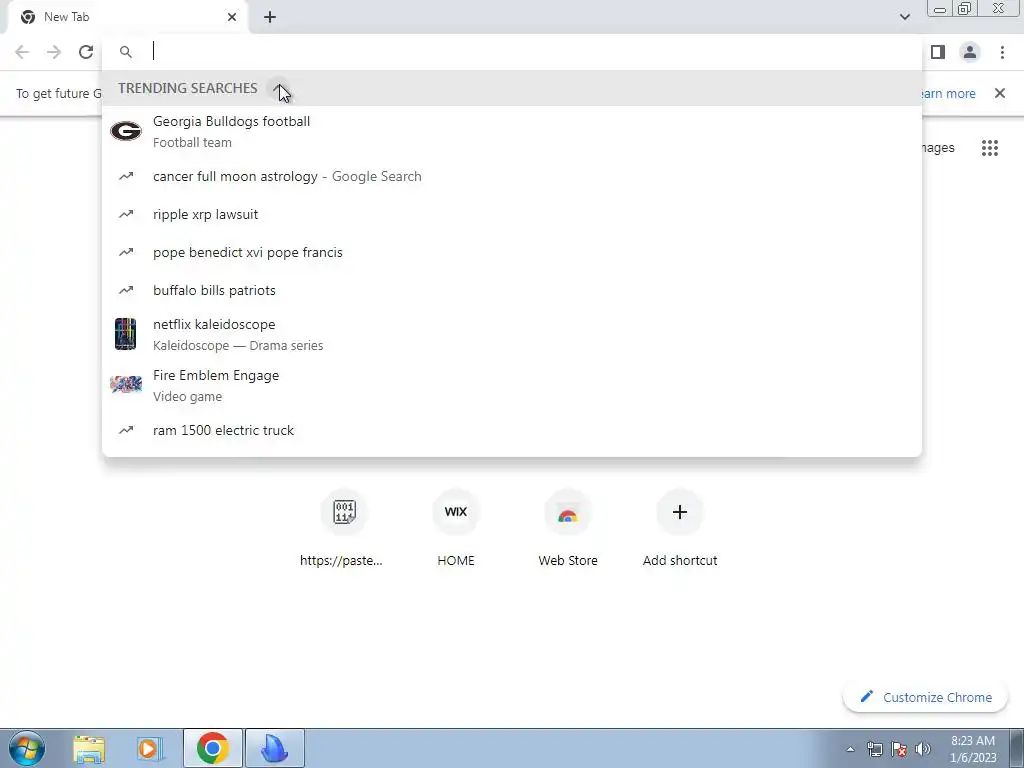Image resolution: width=1024 pixels, height=768 pixels.
Task: Dismiss the info bar with X
Action: (x=1000, y=93)
